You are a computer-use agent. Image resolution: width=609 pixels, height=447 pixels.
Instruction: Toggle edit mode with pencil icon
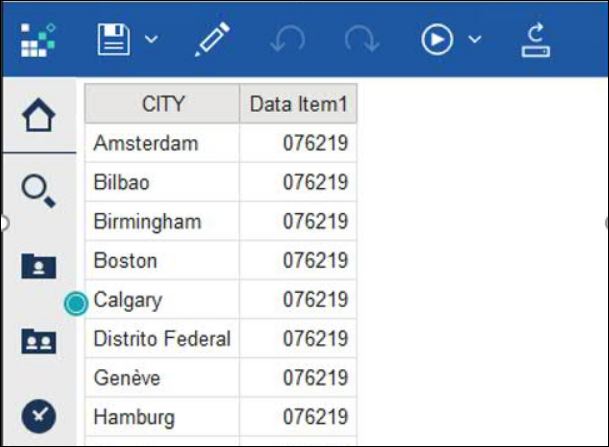tap(212, 40)
